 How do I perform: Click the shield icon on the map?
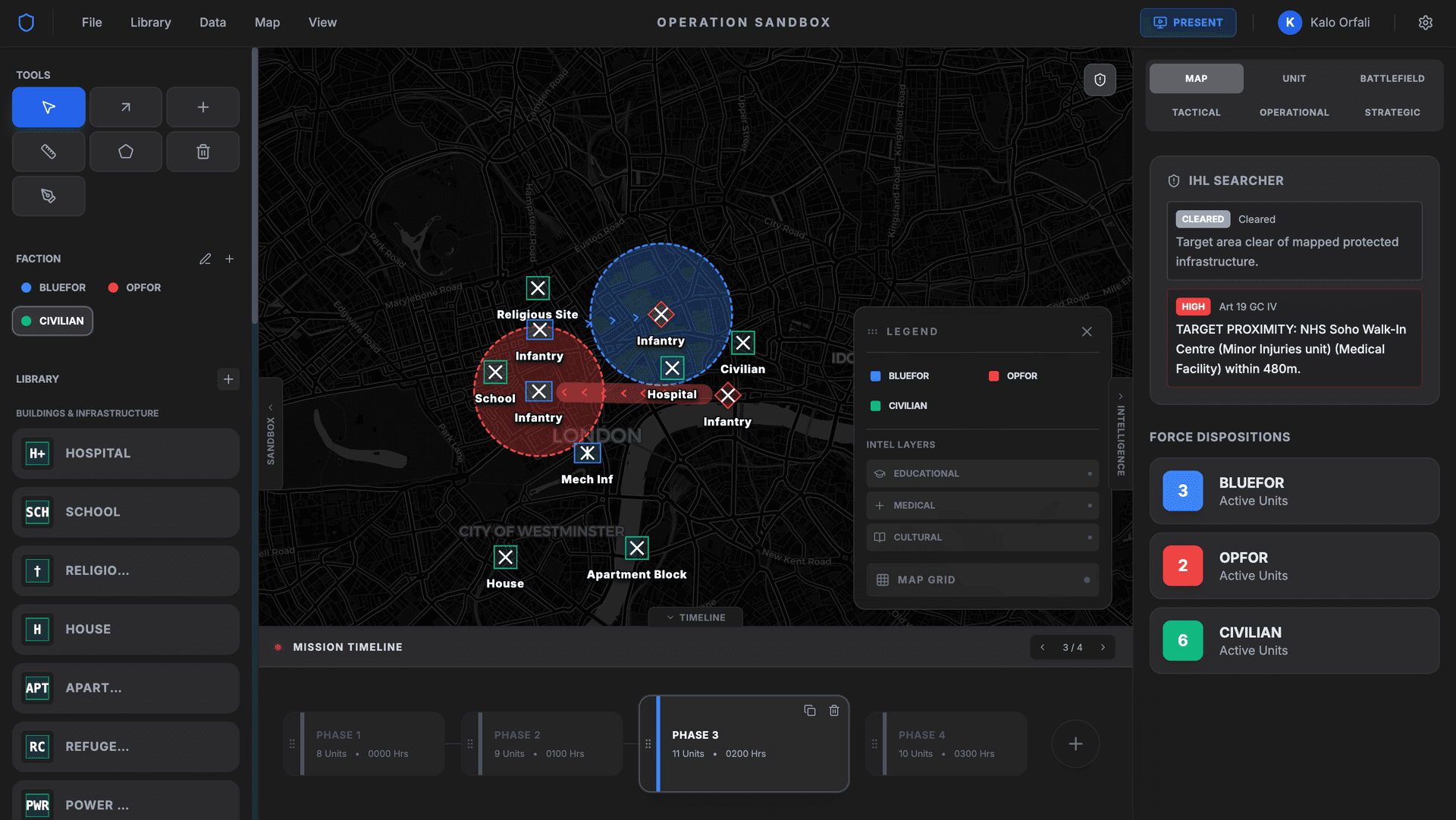[x=1100, y=79]
